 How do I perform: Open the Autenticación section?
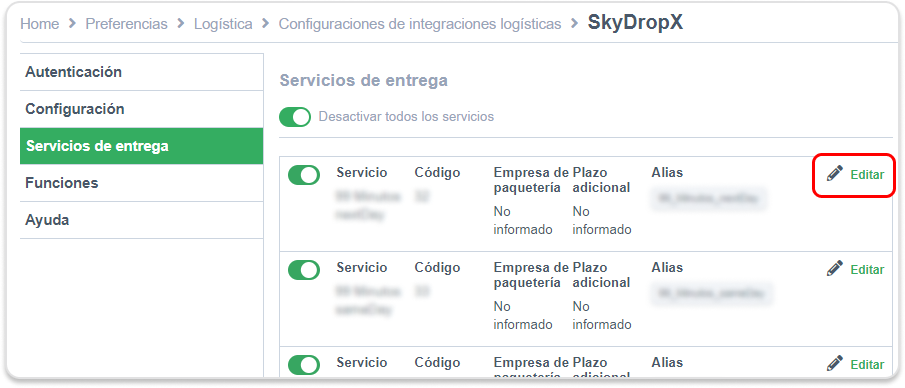click(141, 72)
